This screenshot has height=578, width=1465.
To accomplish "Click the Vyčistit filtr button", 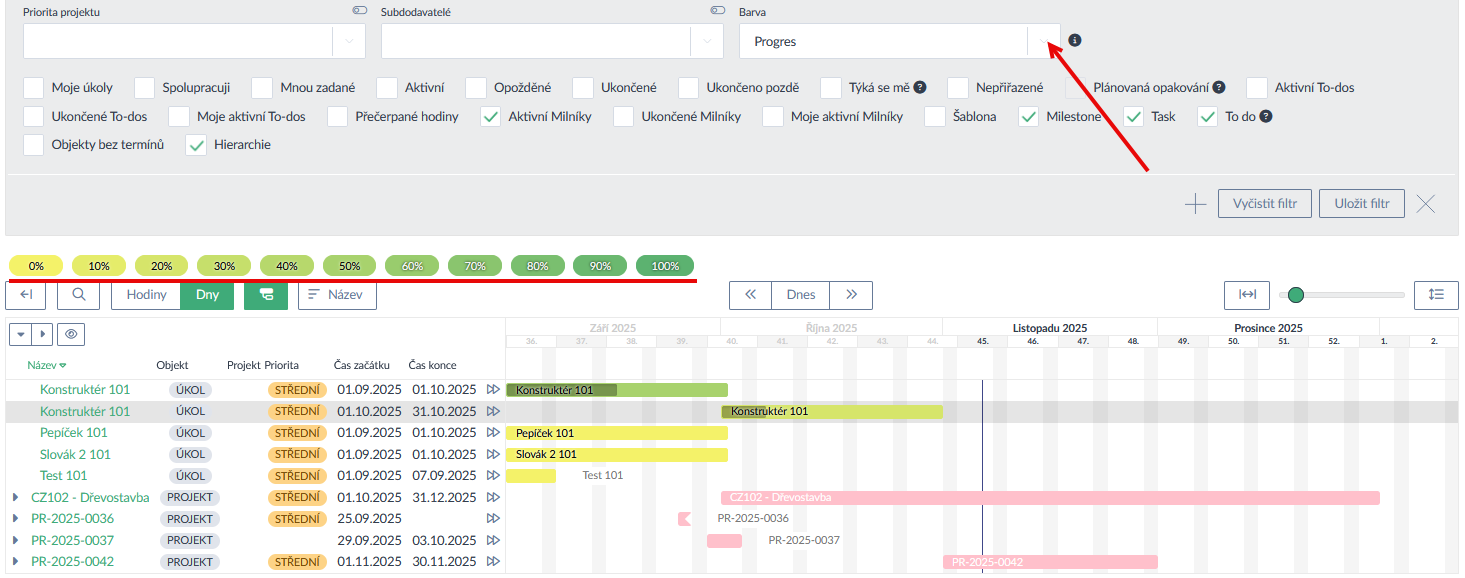I will (1264, 204).
